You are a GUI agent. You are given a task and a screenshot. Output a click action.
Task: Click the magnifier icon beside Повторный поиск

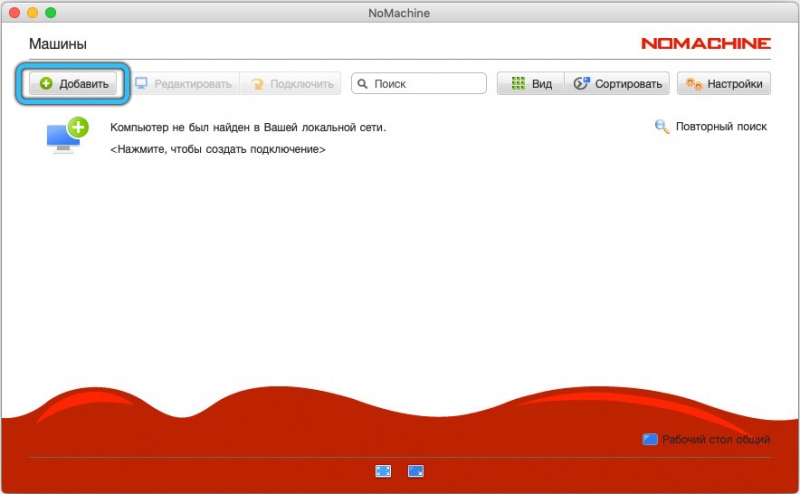tap(662, 127)
